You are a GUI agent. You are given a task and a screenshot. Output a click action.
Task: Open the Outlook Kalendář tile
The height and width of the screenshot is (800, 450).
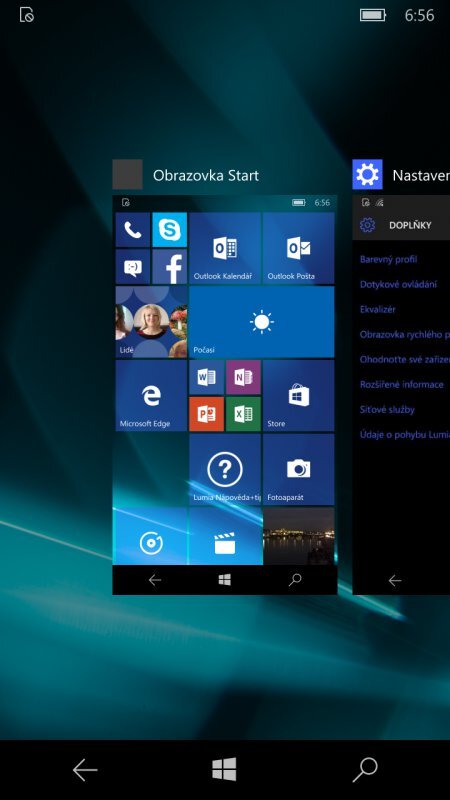pos(225,248)
